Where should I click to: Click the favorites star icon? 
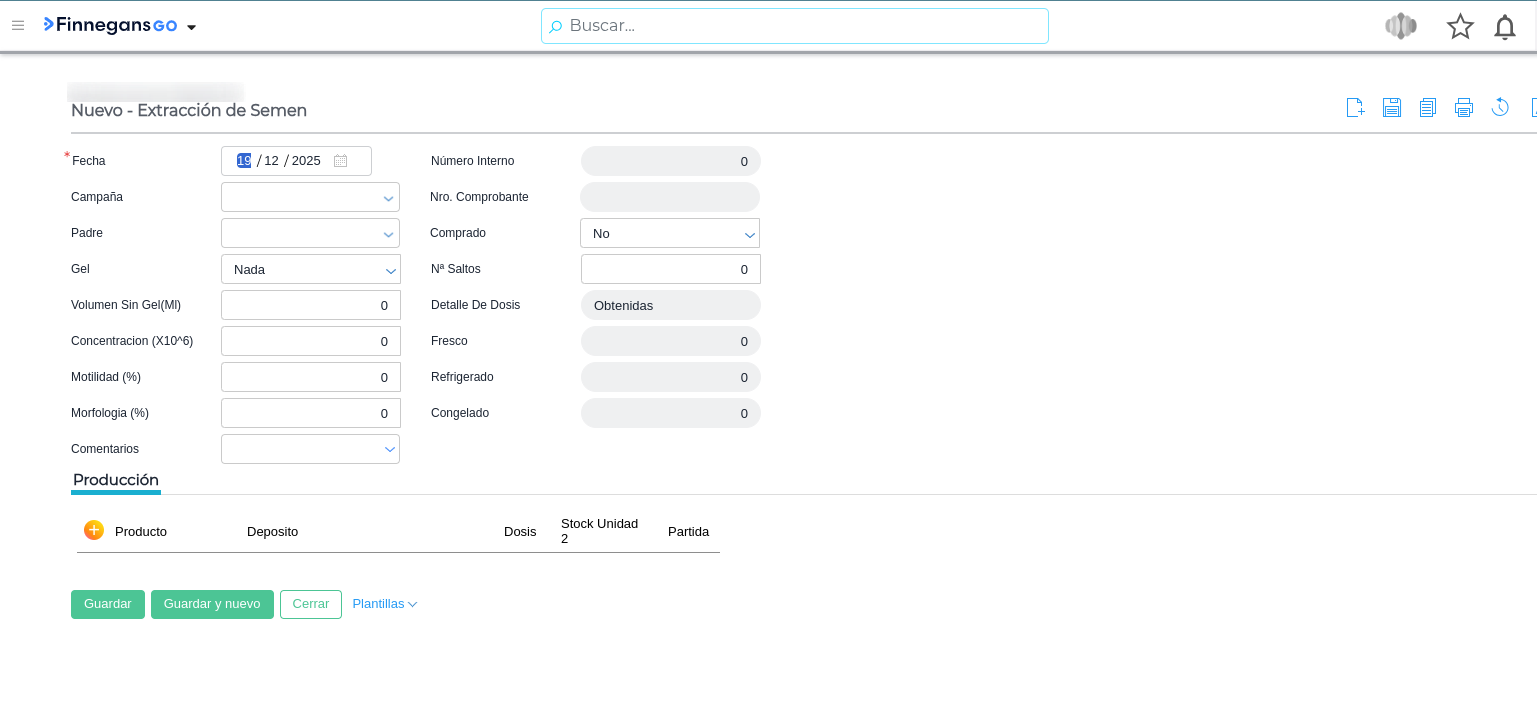pyautogui.click(x=1460, y=27)
